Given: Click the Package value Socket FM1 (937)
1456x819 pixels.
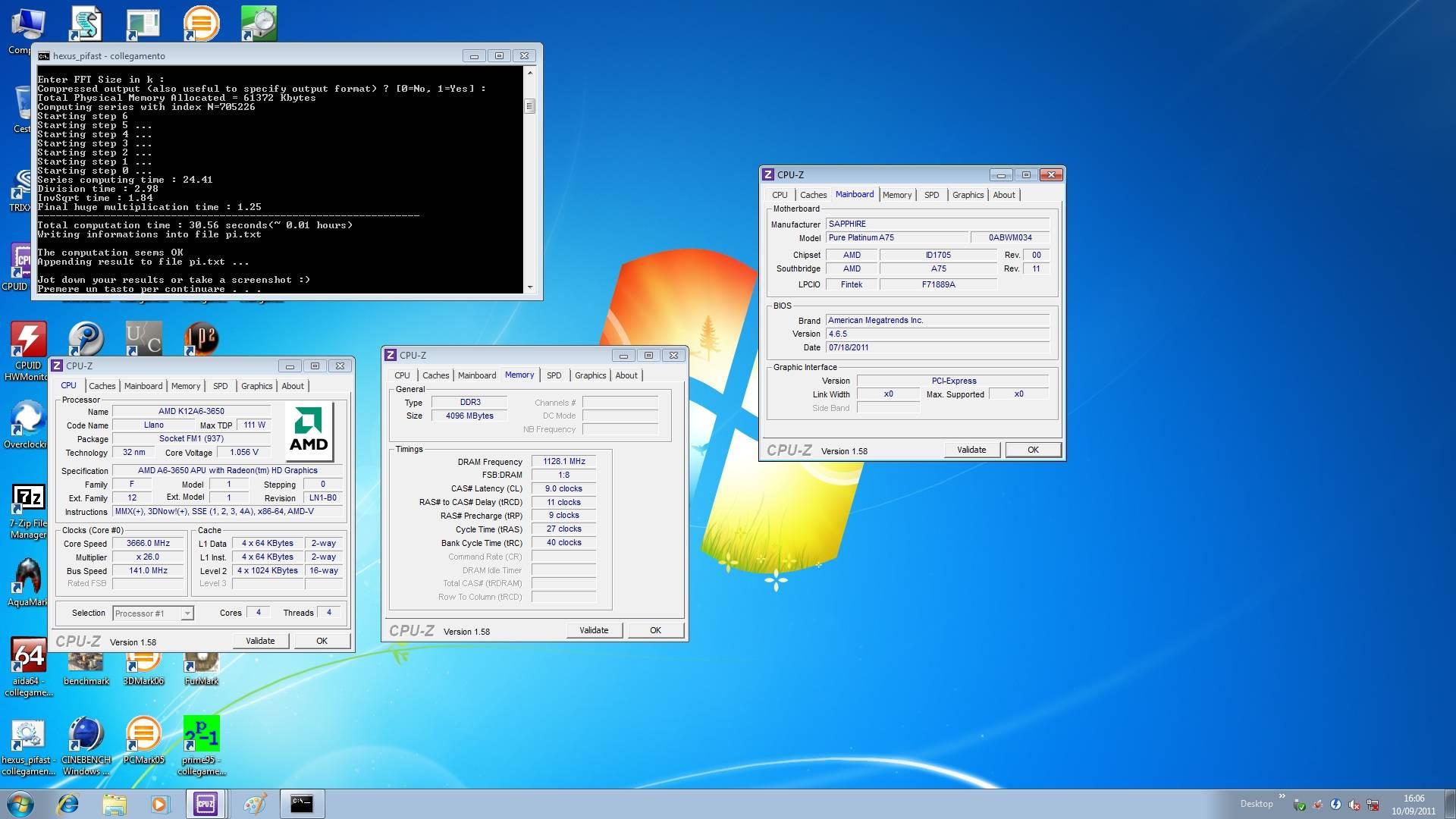Looking at the screenshot, I should [192, 438].
